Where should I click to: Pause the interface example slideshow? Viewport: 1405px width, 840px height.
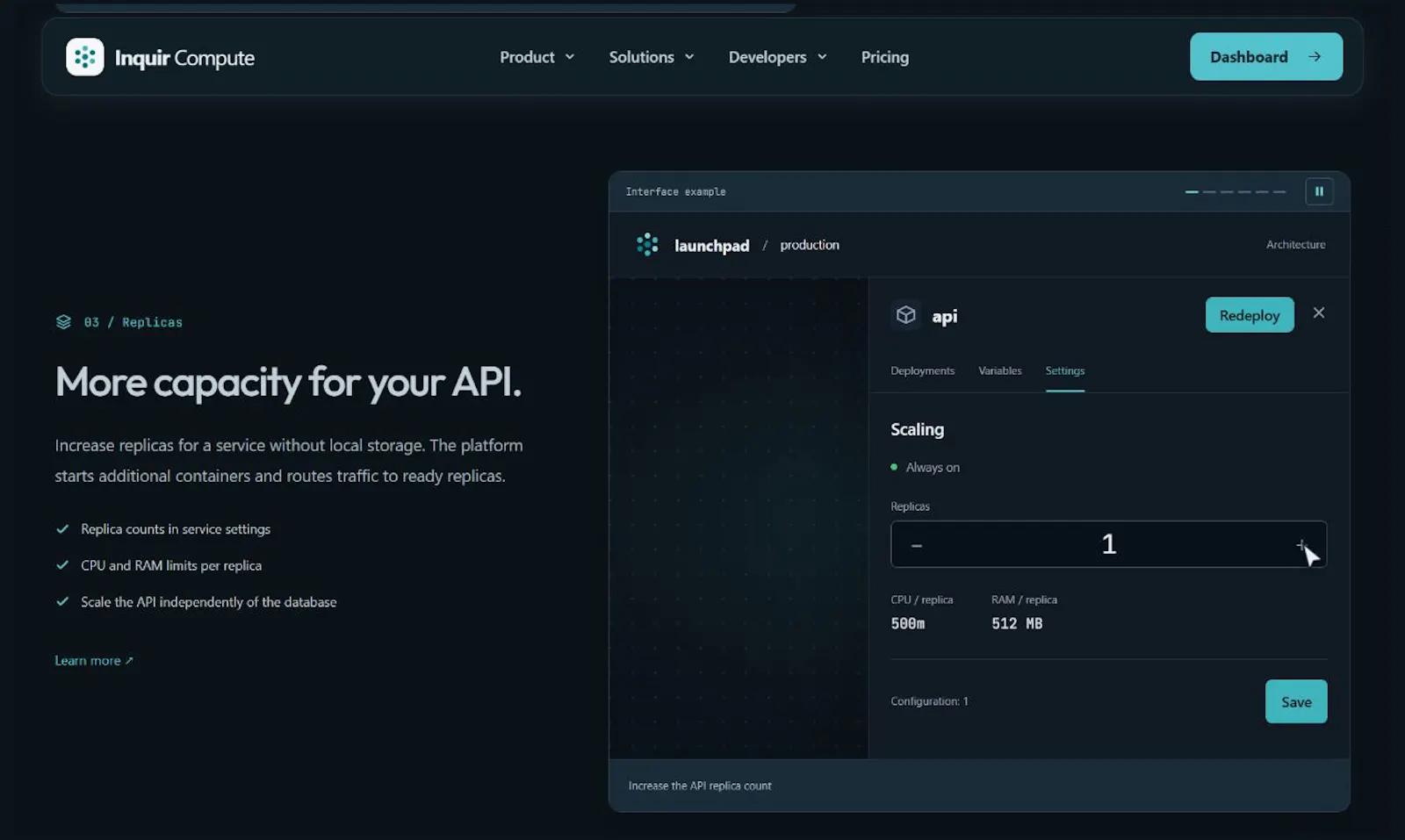(x=1319, y=191)
